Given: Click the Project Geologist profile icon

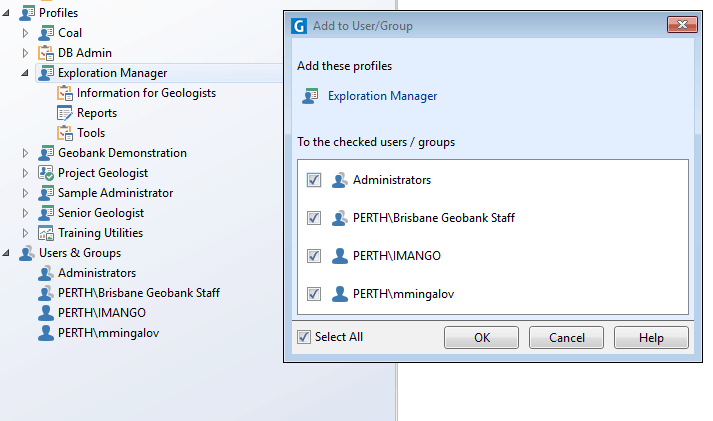Looking at the screenshot, I should pyautogui.click(x=45, y=173).
